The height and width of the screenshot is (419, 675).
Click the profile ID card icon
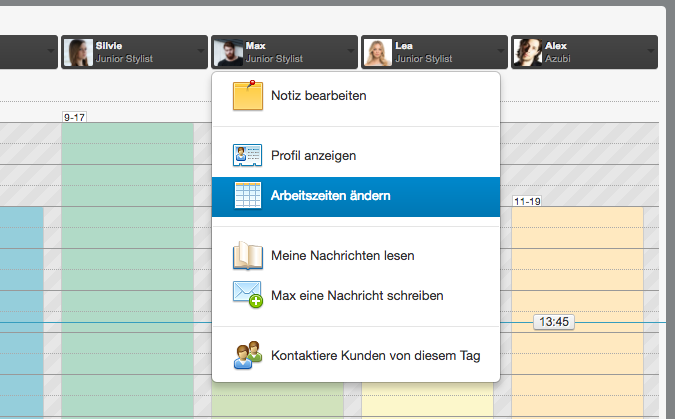(x=248, y=155)
